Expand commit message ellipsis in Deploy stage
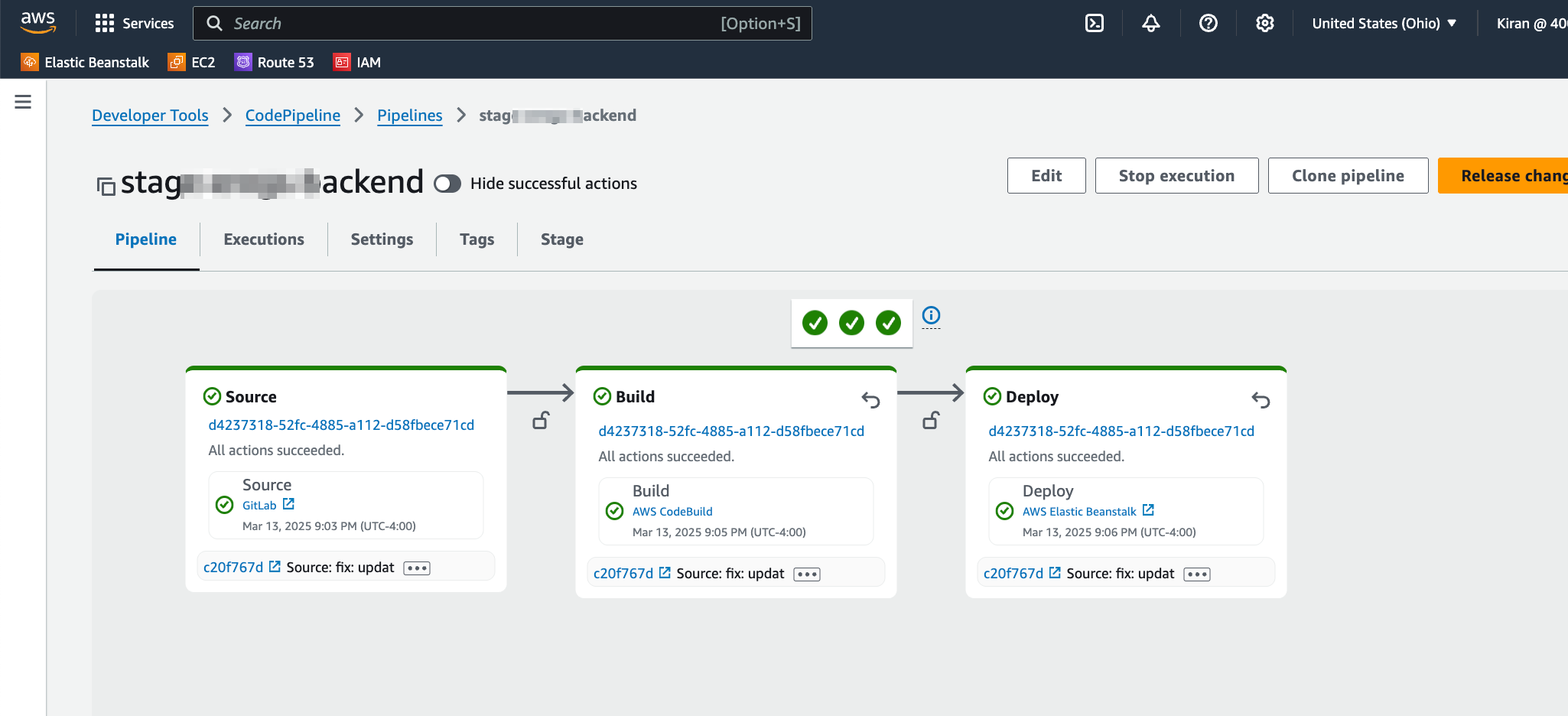 tap(1197, 574)
